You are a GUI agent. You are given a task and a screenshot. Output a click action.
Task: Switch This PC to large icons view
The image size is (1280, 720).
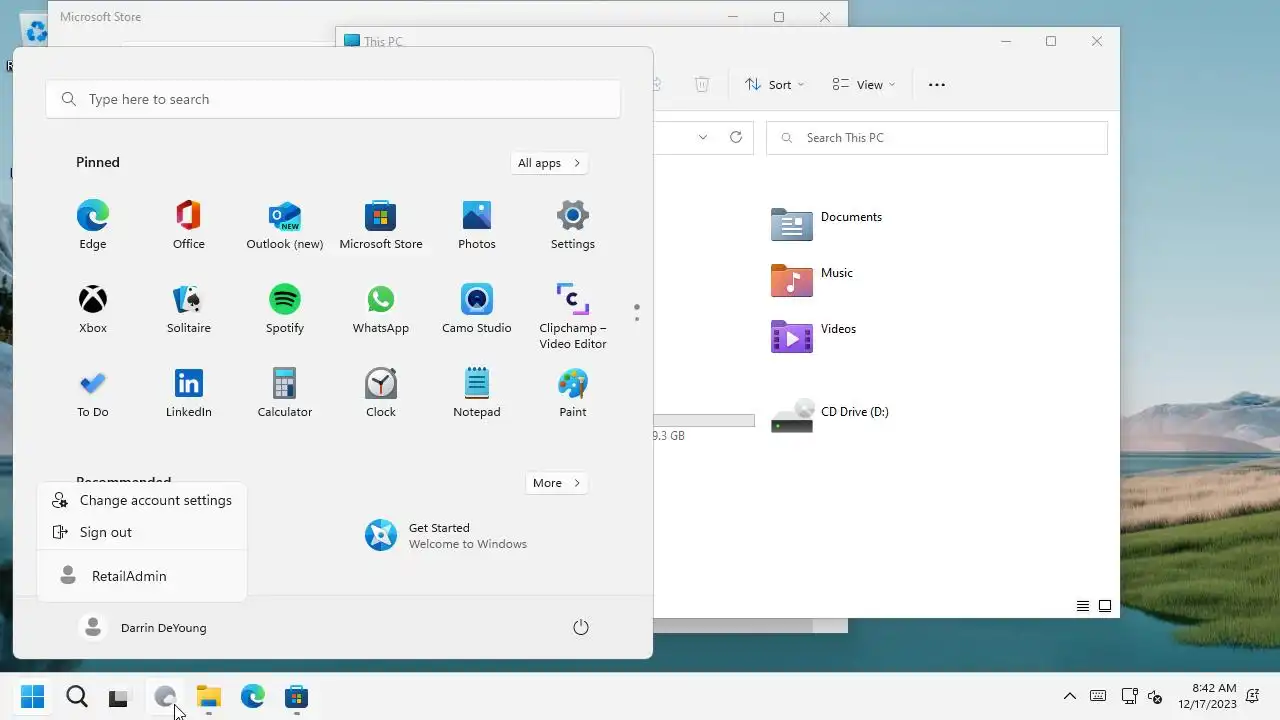[x=1105, y=606]
